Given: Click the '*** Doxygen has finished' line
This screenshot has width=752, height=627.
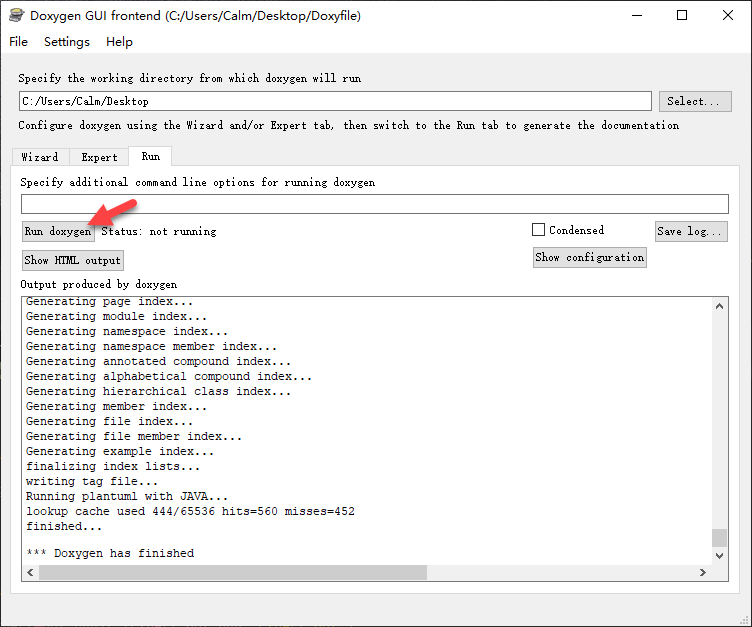Looking at the screenshot, I should 110,553.
